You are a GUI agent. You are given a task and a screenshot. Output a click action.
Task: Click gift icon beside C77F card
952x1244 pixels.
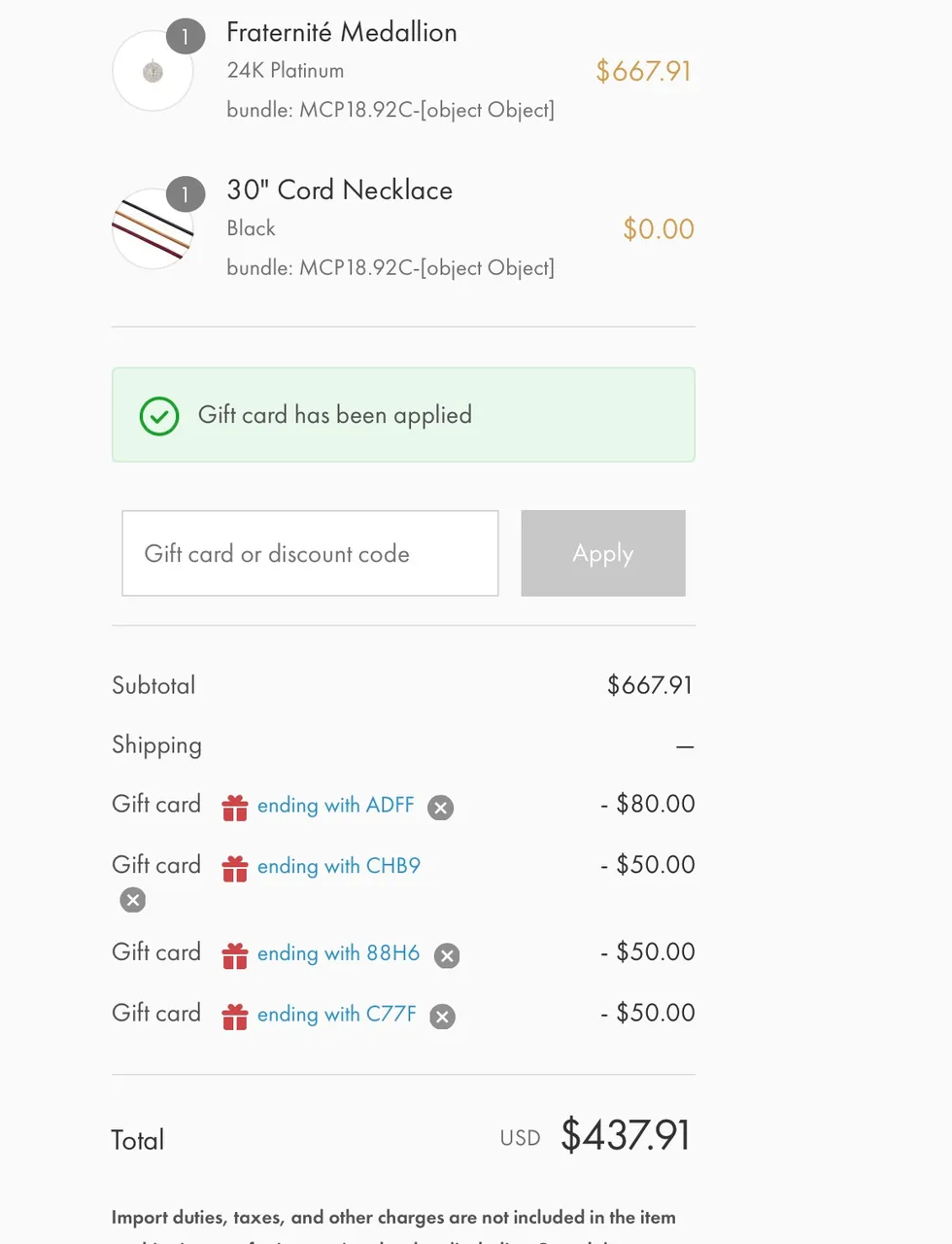point(235,1017)
